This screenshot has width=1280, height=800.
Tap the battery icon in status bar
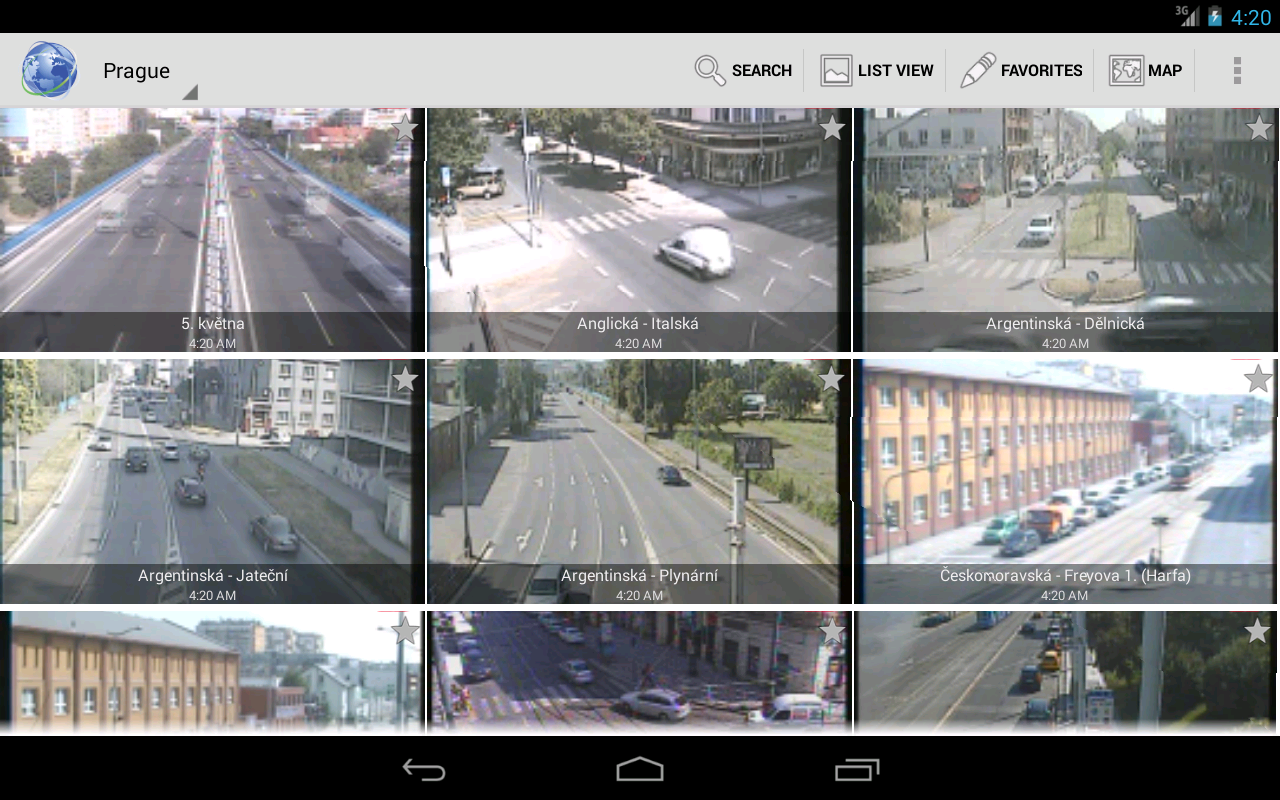[1214, 16]
